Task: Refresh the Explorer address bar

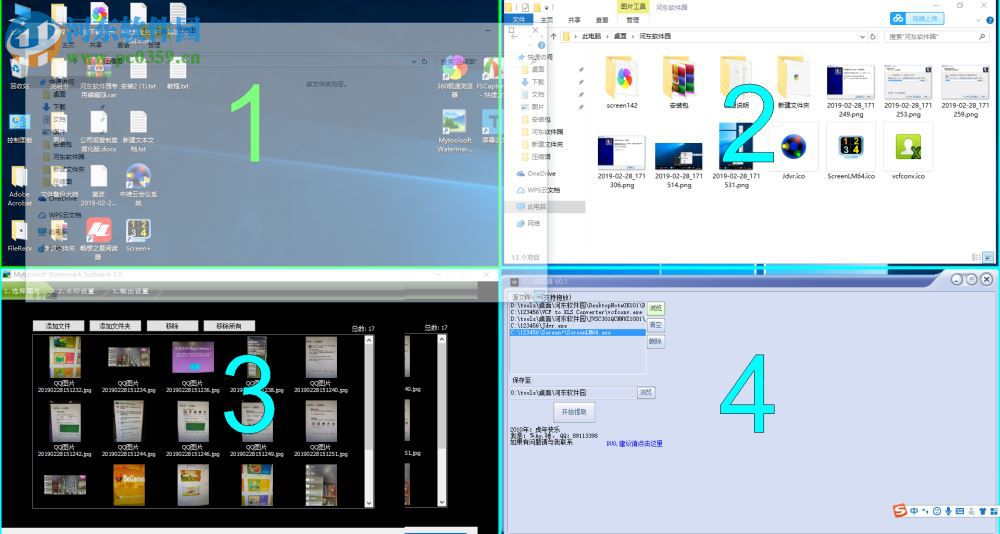Action: (x=873, y=36)
